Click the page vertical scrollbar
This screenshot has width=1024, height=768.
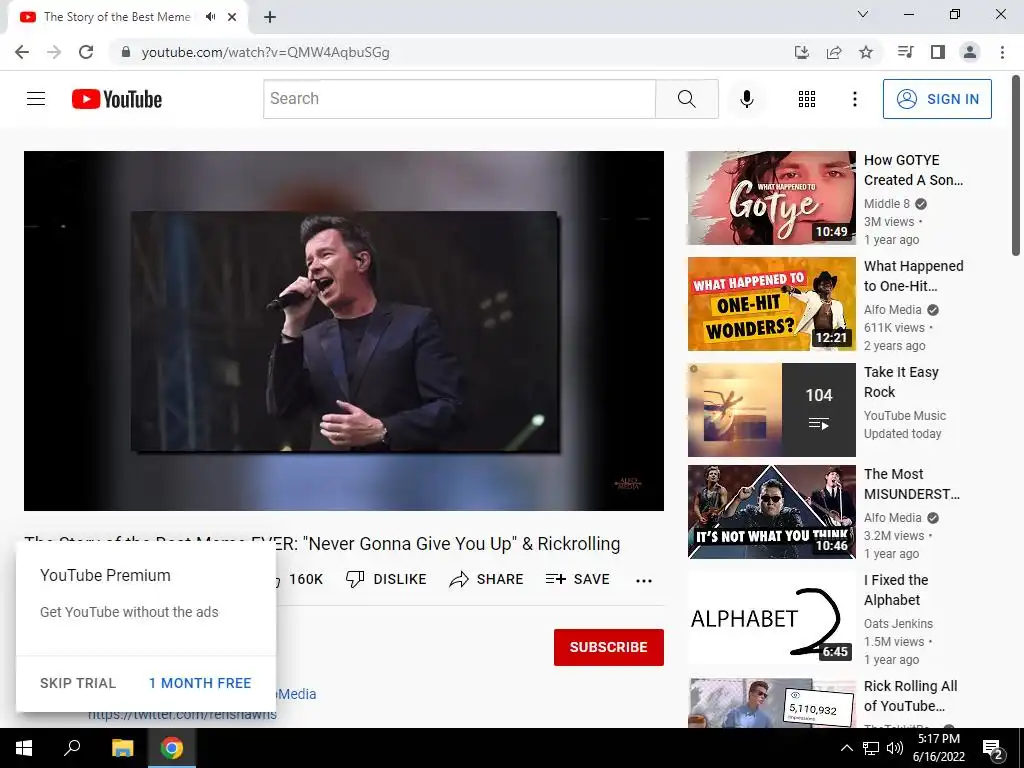(x=1016, y=167)
